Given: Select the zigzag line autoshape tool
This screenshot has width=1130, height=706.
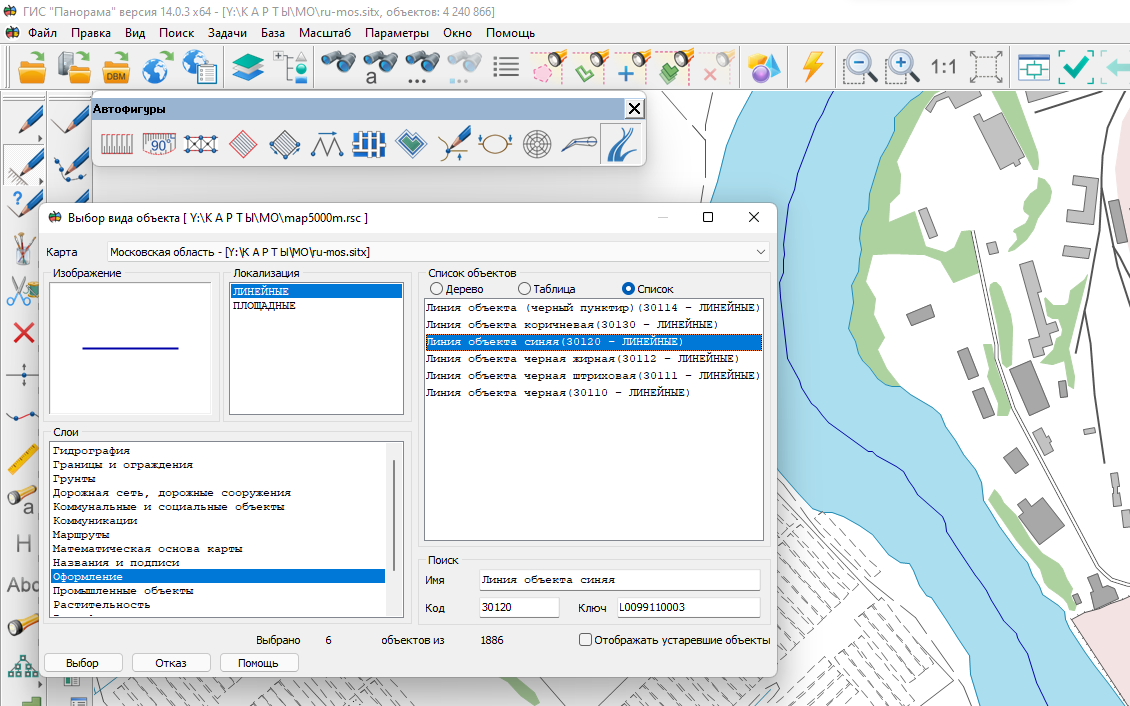Looking at the screenshot, I should tap(327, 144).
